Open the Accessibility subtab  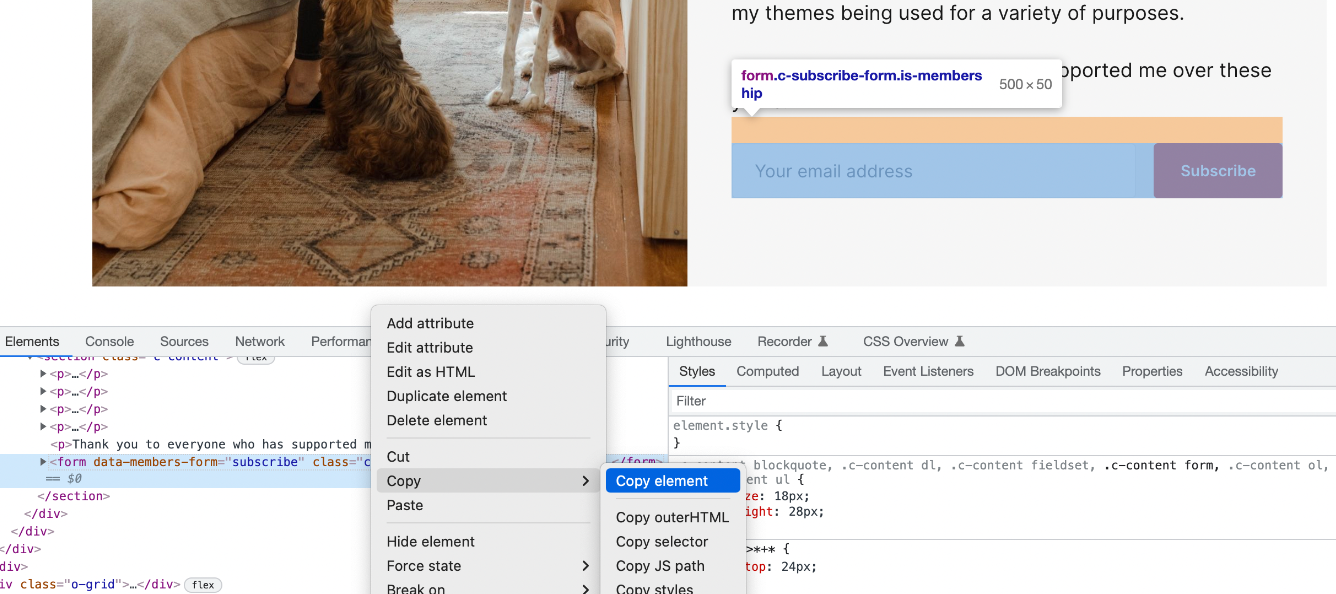point(1241,371)
